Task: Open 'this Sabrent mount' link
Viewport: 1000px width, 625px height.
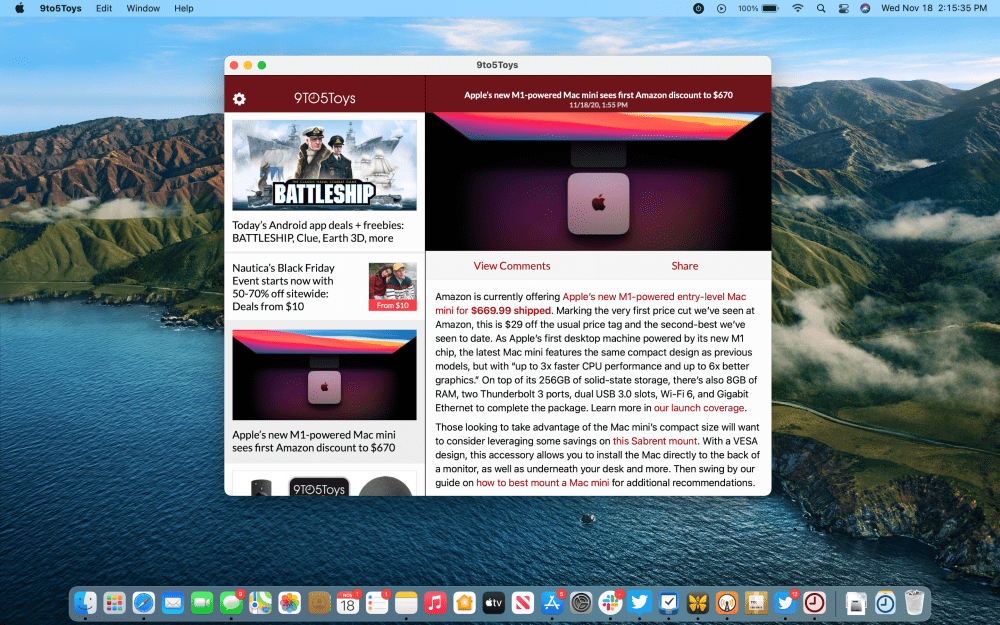Action: 655,441
